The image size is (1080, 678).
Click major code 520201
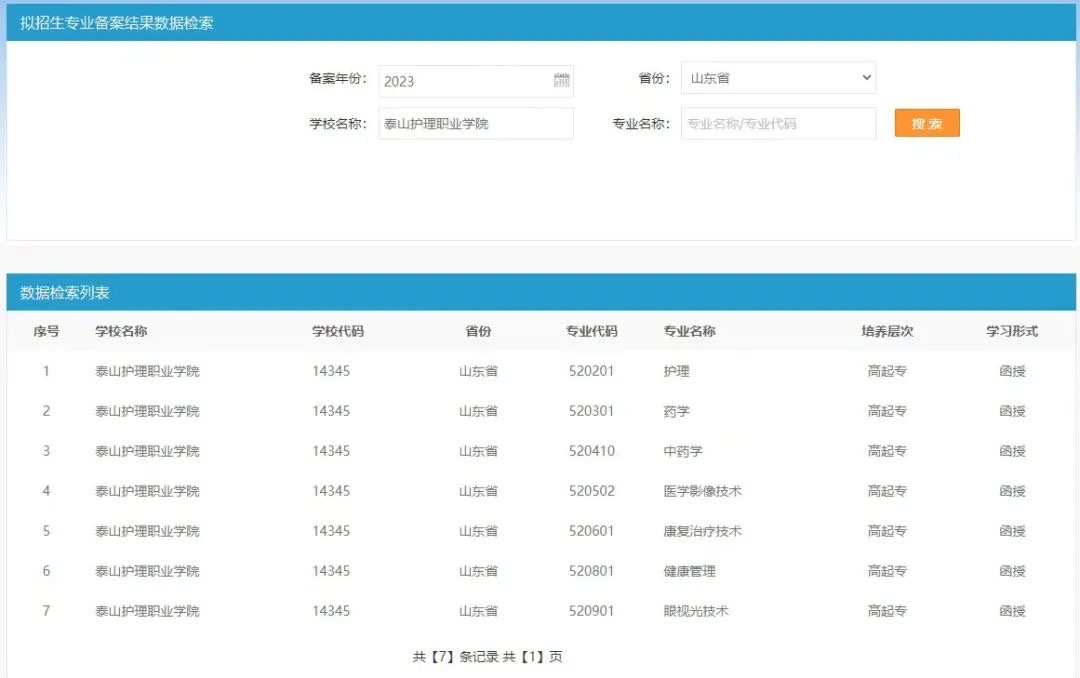pos(591,371)
